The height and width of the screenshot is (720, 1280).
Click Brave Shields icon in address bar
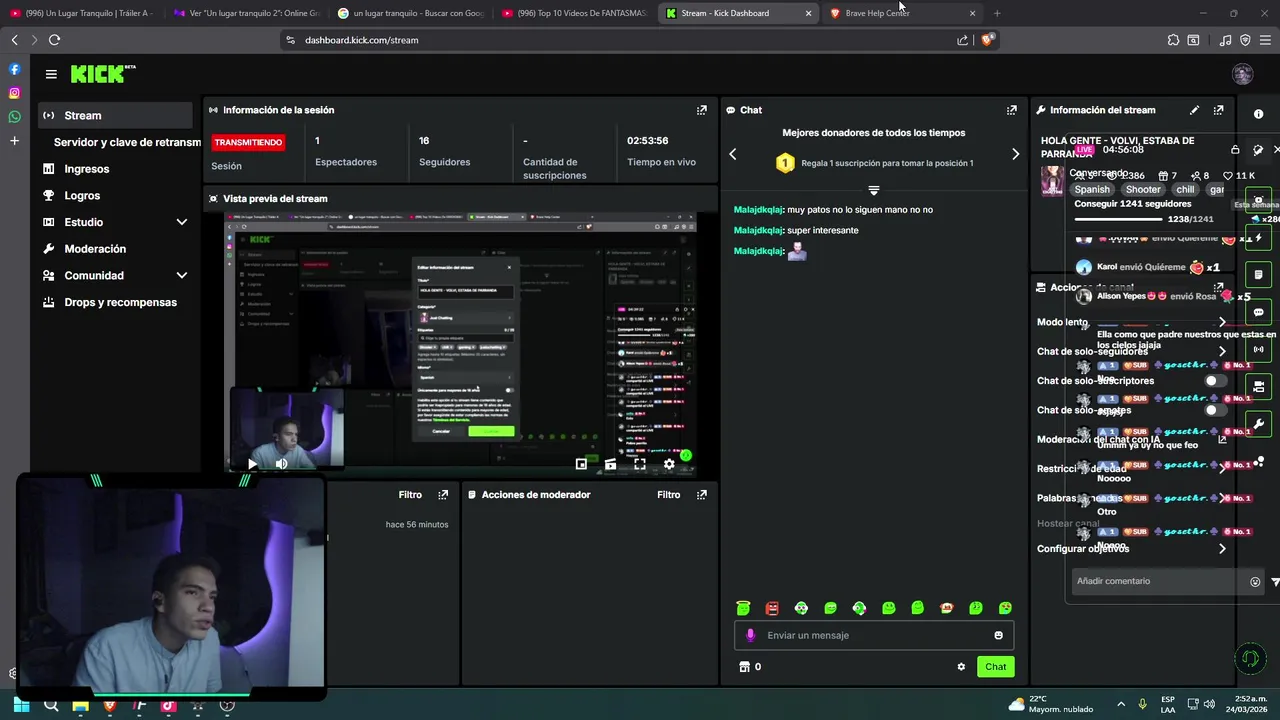click(x=987, y=40)
